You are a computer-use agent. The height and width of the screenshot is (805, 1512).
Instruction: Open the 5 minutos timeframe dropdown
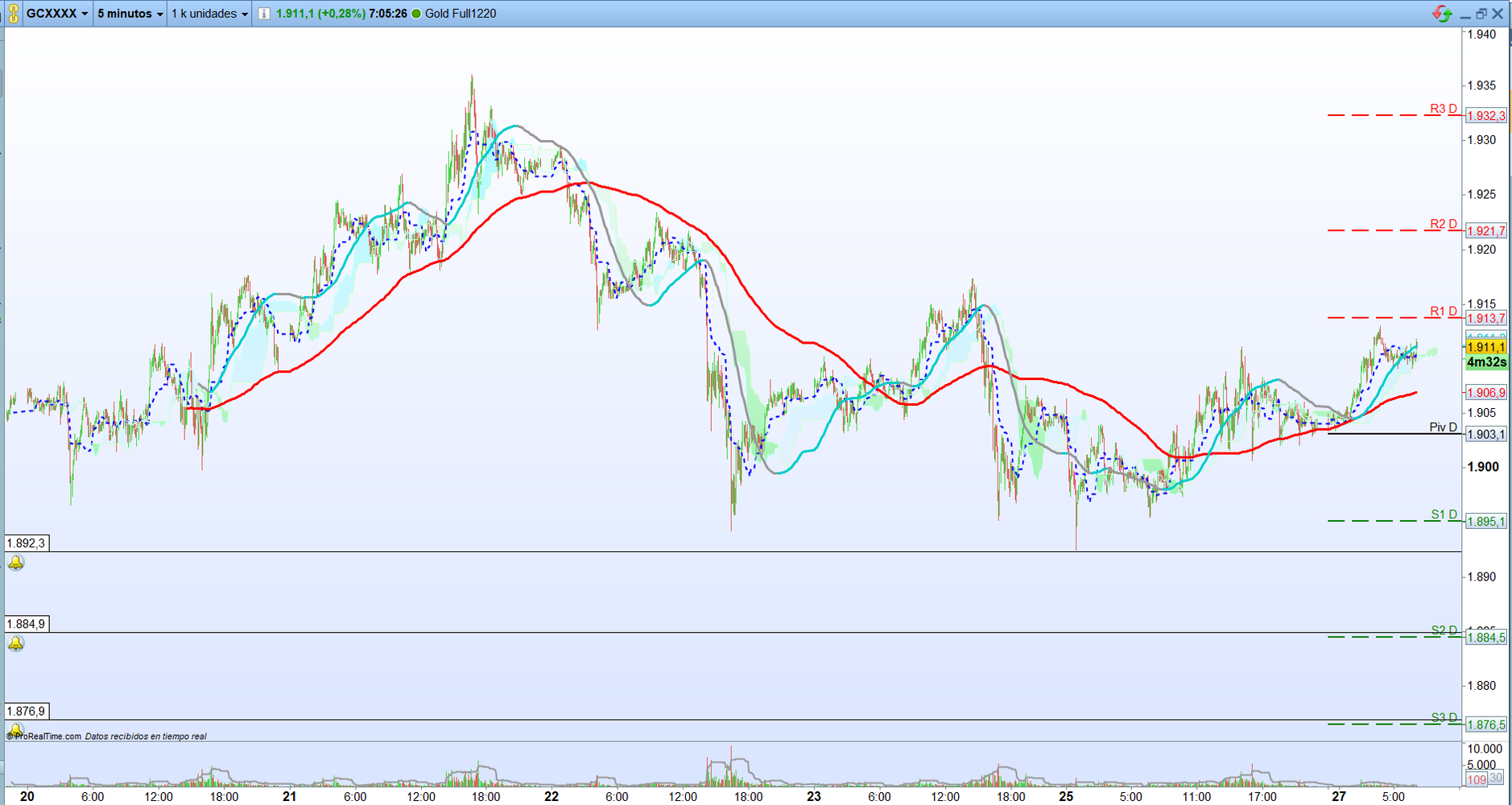130,14
